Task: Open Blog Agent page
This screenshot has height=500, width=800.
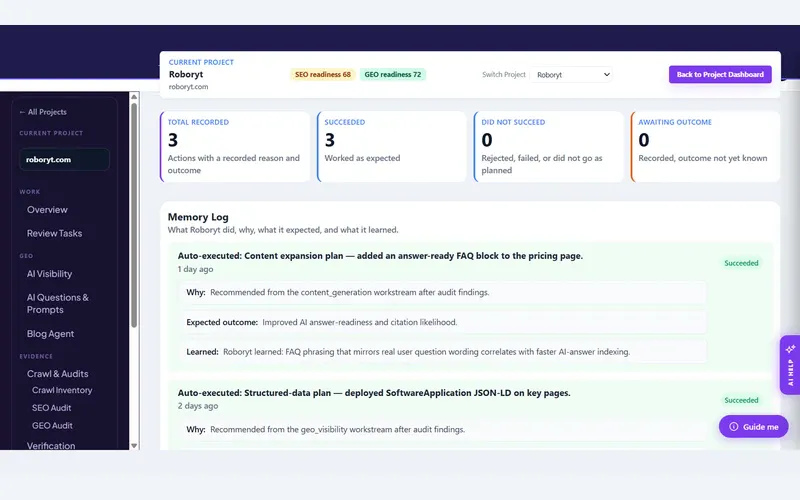Action: [50, 334]
